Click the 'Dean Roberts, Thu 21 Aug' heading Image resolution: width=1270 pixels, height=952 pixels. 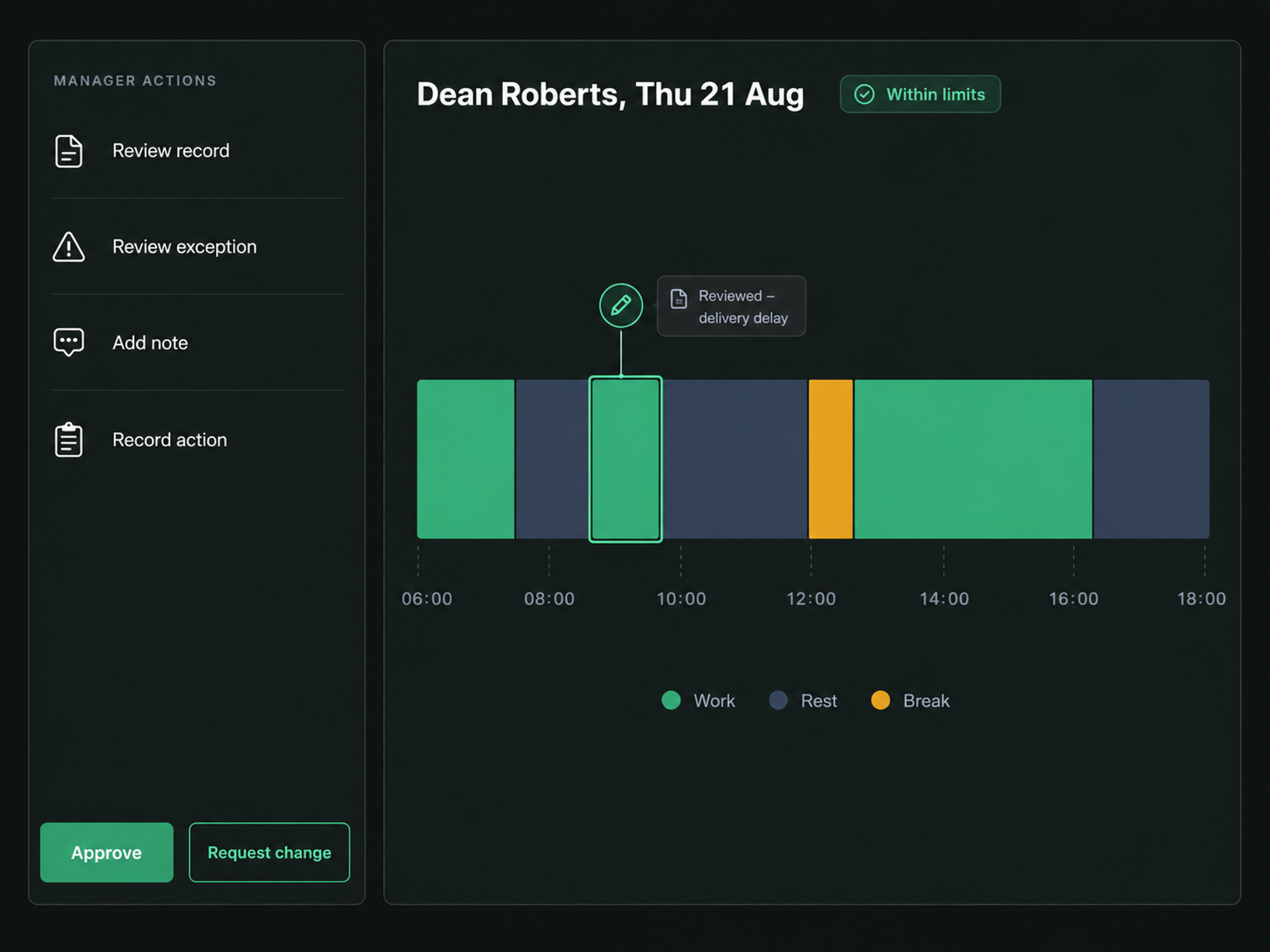pos(610,94)
